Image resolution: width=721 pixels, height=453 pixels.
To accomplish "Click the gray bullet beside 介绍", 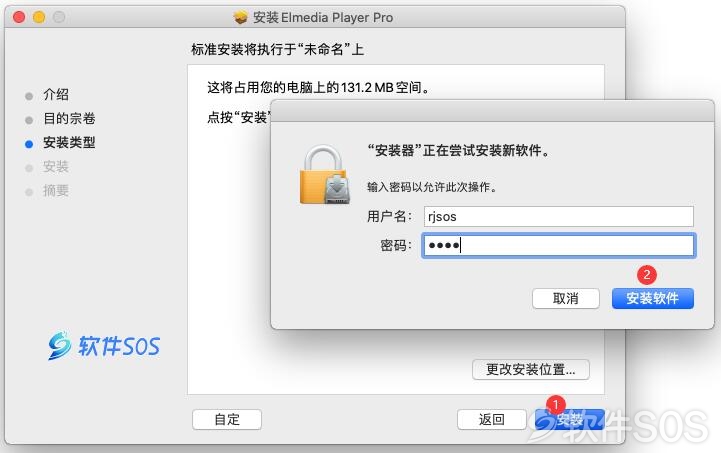I will coord(29,96).
